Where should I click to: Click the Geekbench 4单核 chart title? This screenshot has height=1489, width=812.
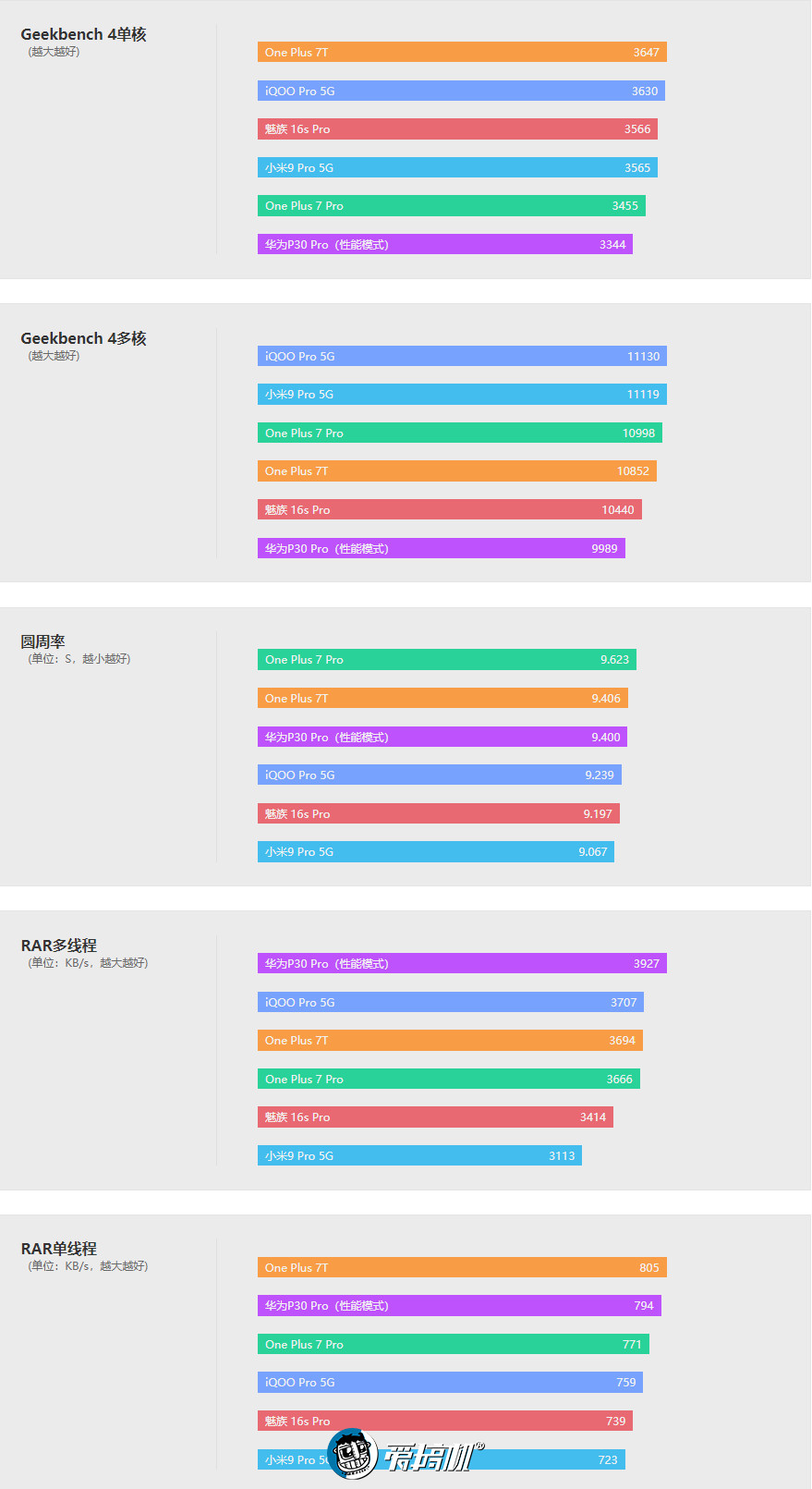(83, 34)
